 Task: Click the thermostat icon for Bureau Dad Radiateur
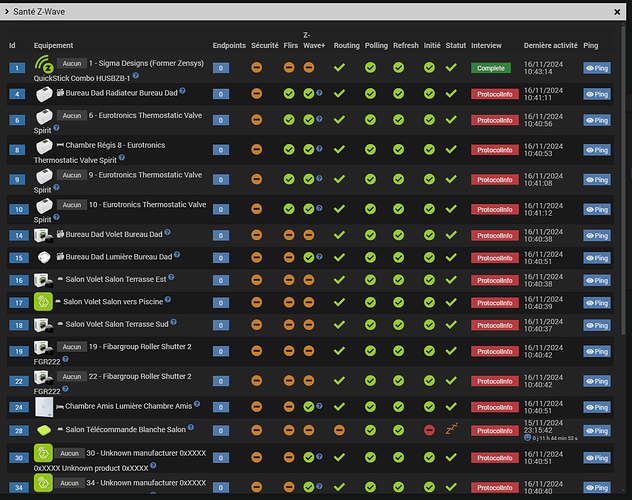coord(44,94)
